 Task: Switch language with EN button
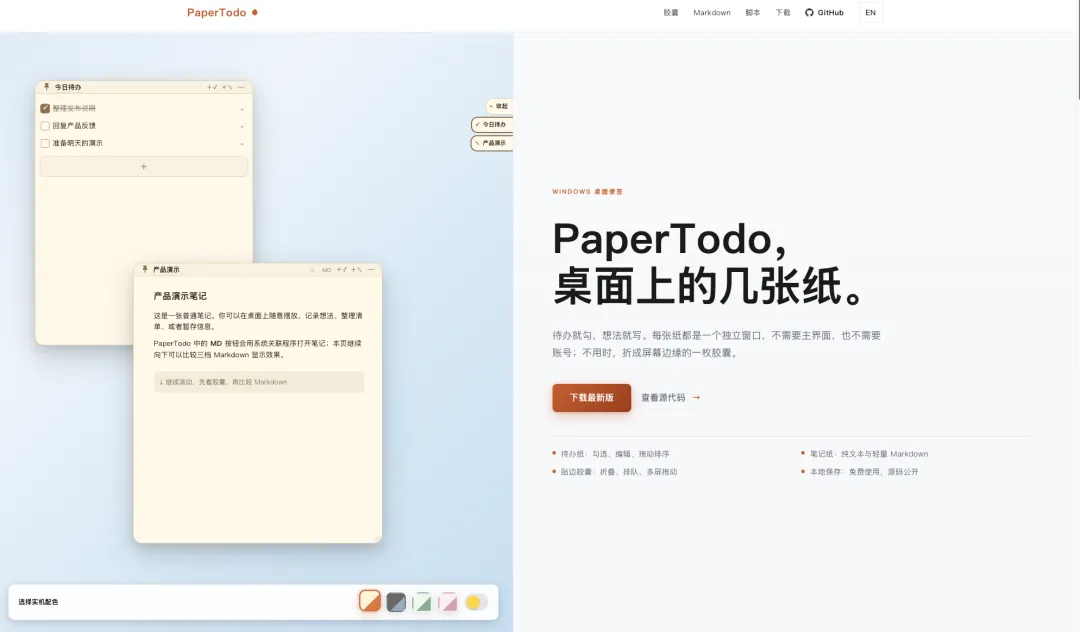871,12
